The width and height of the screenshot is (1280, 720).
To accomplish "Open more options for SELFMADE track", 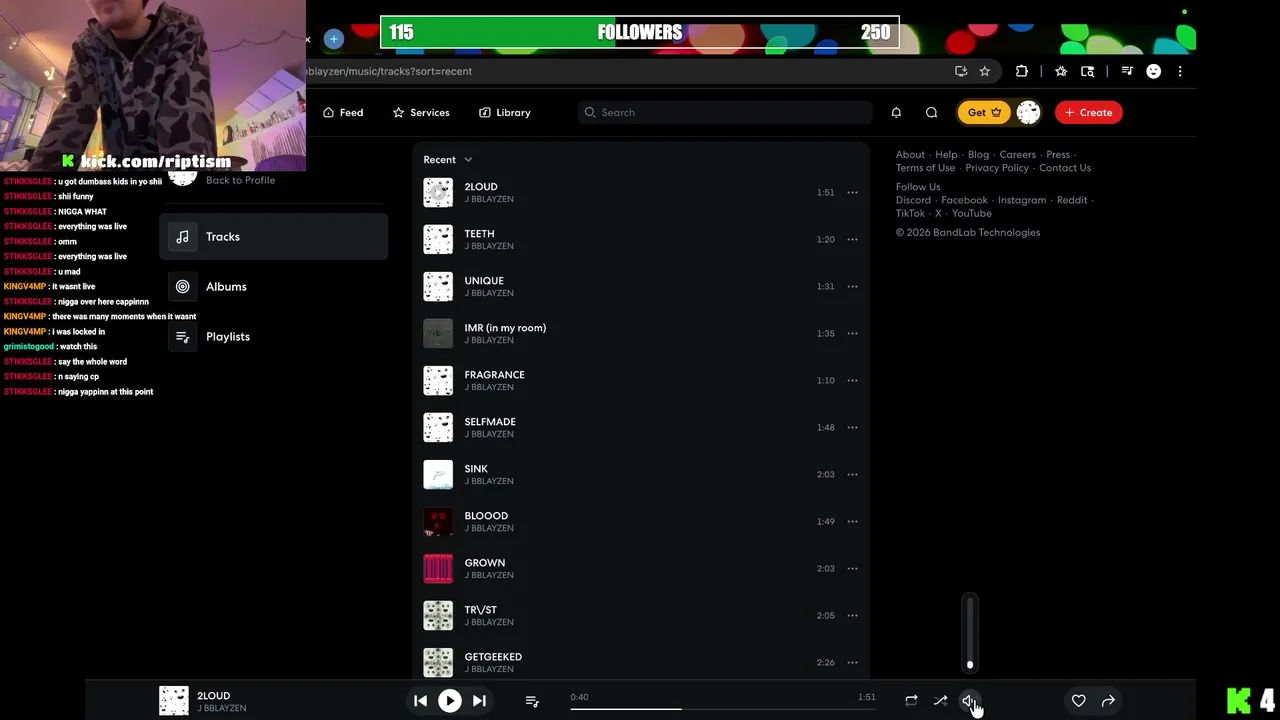I will click(852, 427).
